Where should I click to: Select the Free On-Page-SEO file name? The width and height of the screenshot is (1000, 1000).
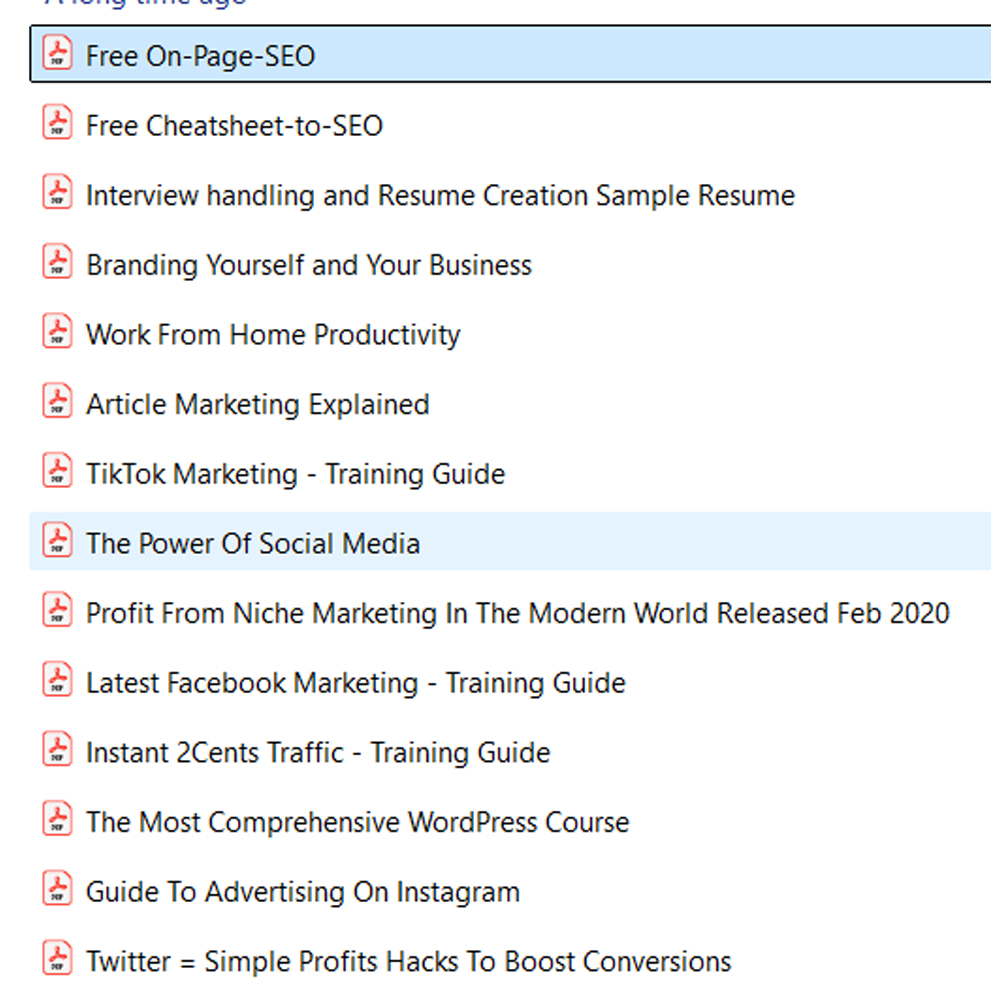(200, 56)
